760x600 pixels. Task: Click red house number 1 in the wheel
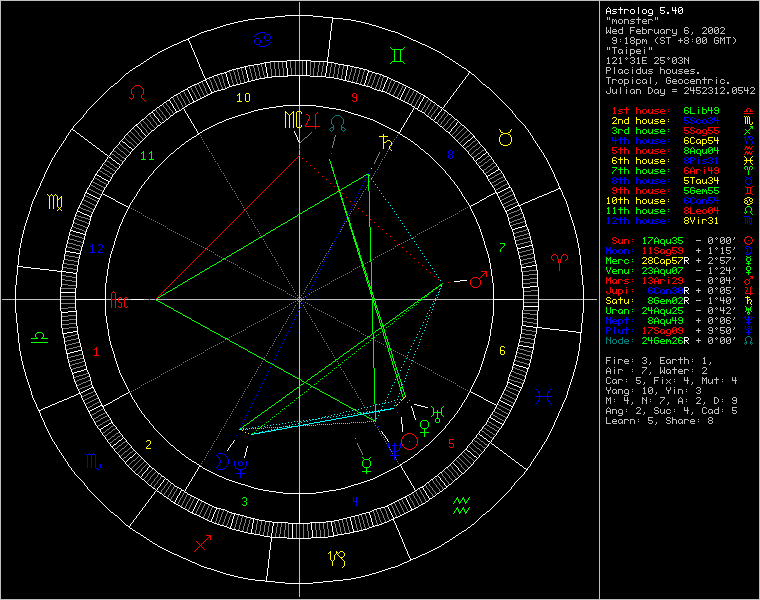(x=96, y=351)
